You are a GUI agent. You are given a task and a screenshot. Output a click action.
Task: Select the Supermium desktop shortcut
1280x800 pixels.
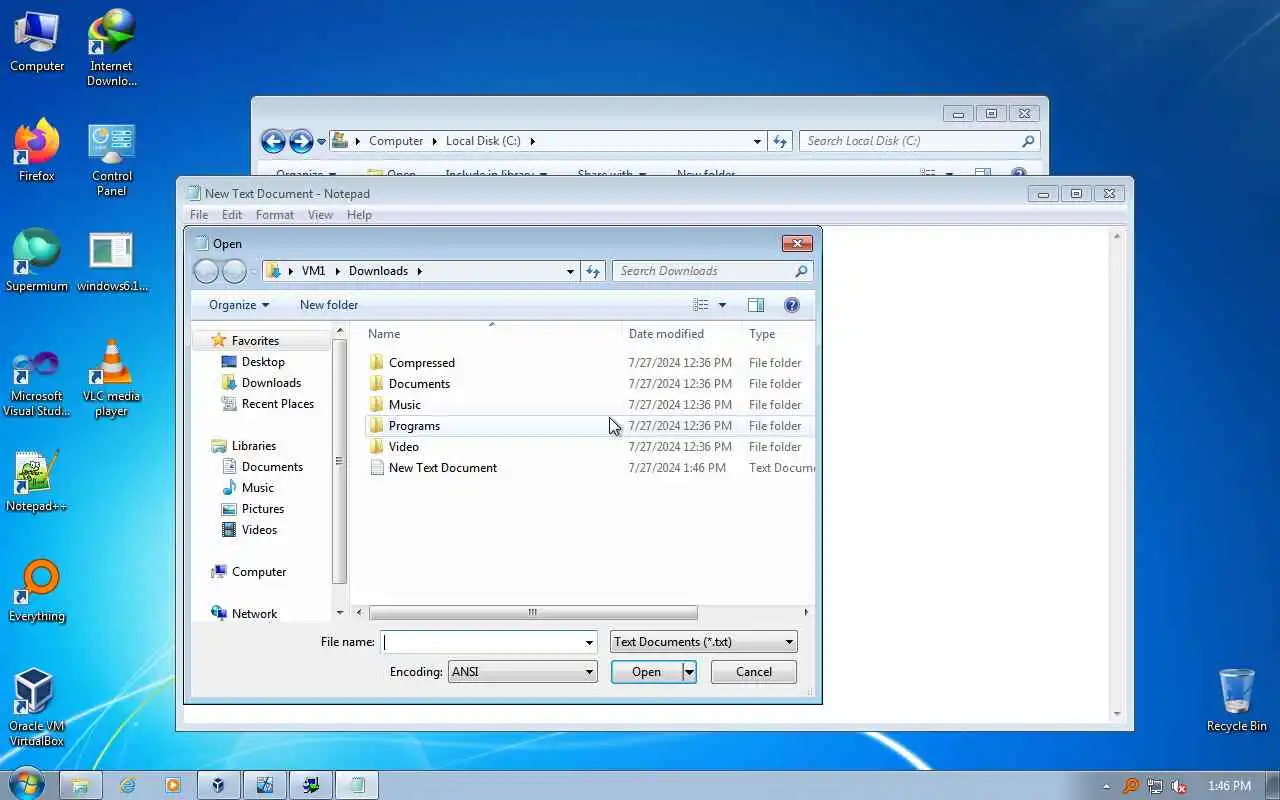pos(37,261)
